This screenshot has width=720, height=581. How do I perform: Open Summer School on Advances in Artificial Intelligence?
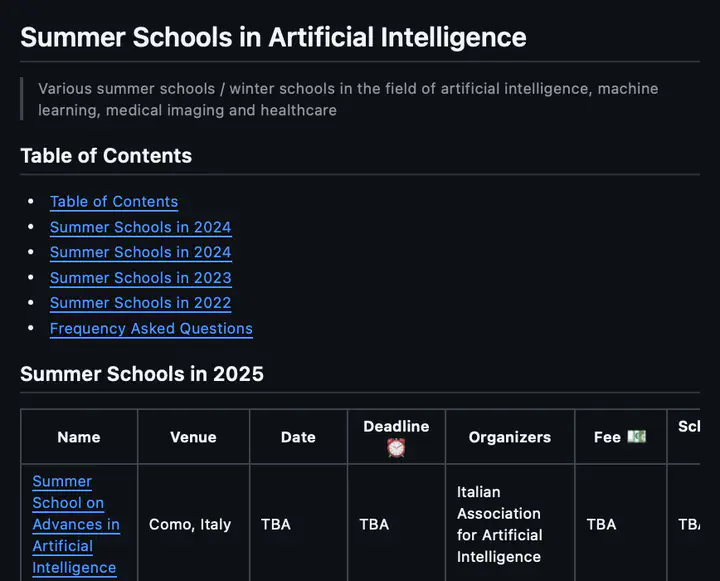click(76, 525)
